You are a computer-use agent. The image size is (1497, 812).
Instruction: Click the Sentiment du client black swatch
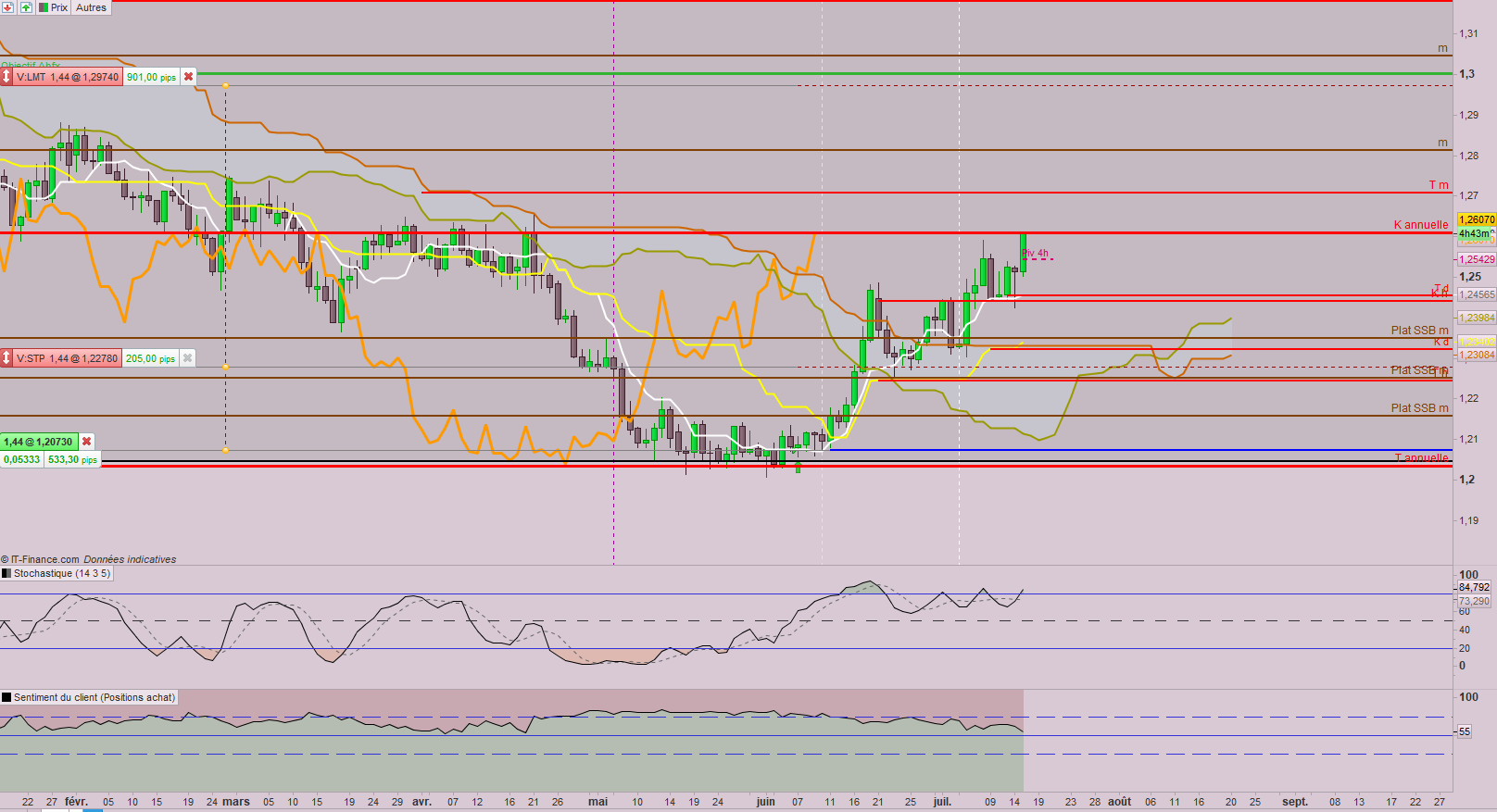pos(6,697)
